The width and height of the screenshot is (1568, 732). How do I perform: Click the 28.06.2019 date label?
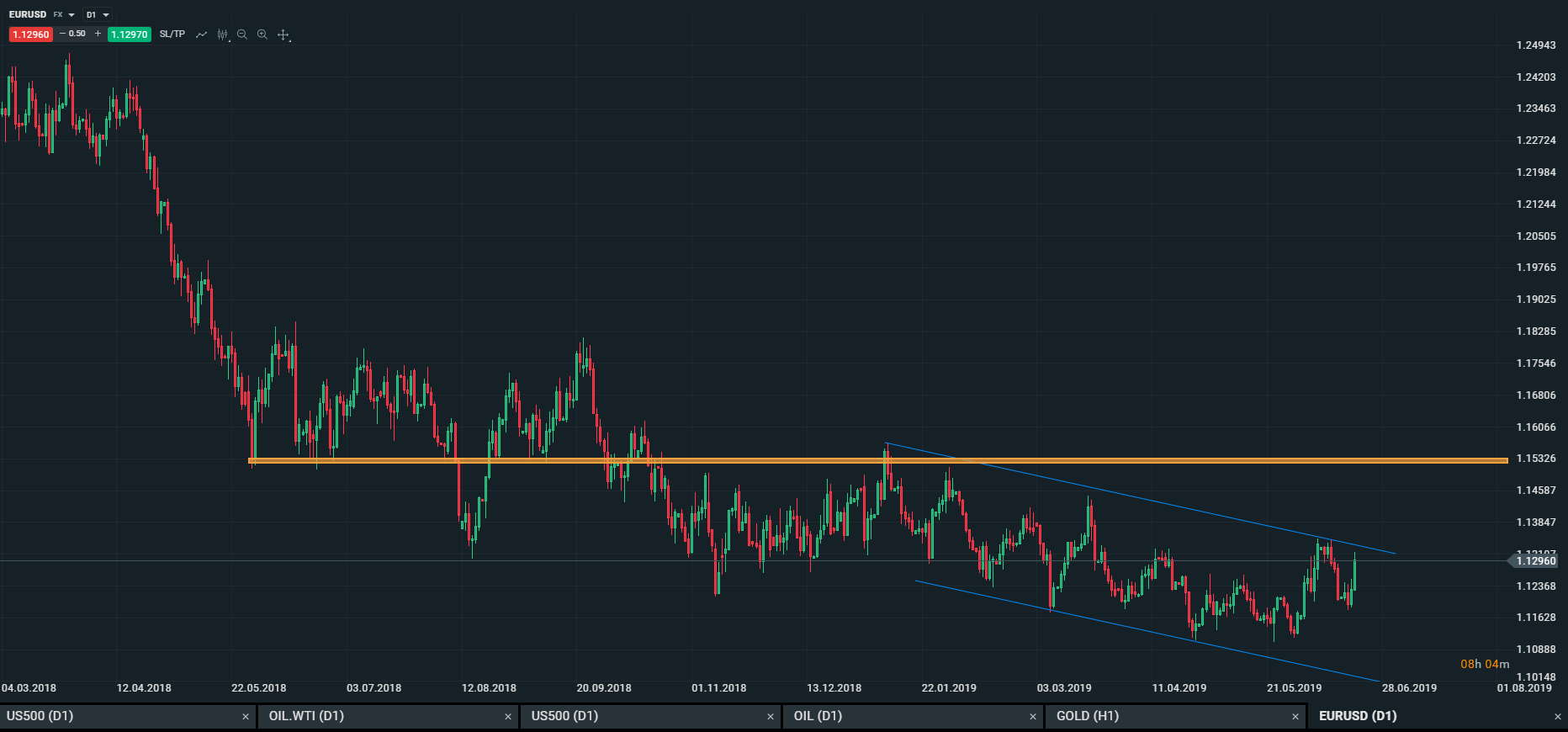coord(1409,688)
